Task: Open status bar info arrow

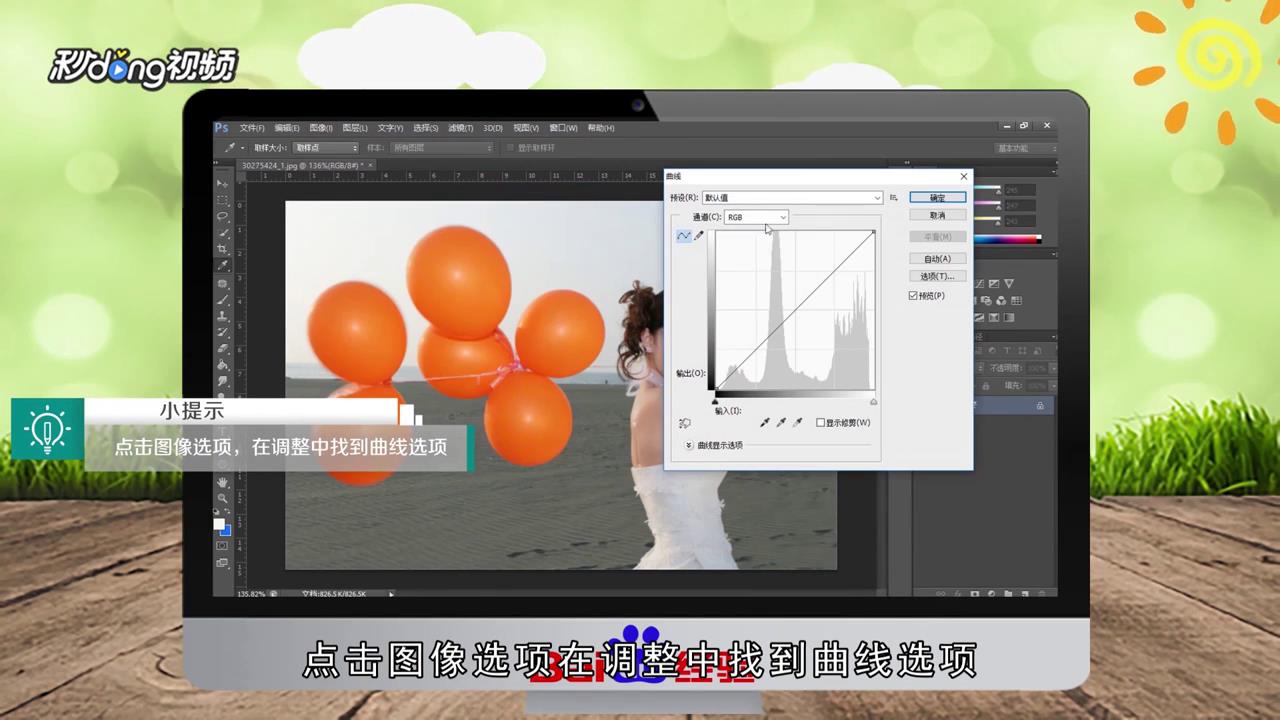Action: coord(391,594)
